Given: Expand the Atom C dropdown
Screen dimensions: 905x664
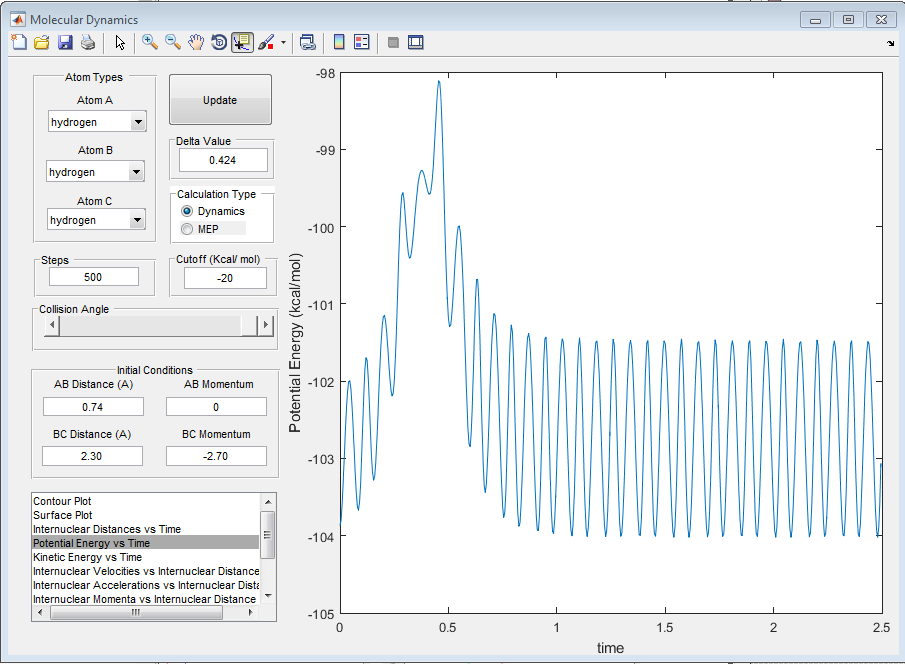Looking at the screenshot, I should coord(138,220).
